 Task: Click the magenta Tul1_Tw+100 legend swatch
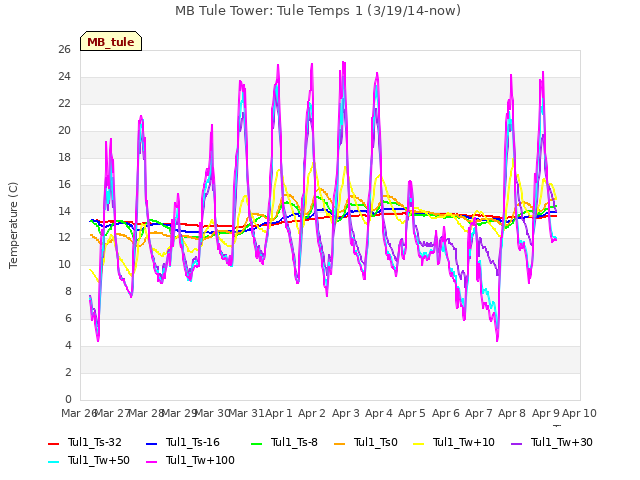coord(151,462)
